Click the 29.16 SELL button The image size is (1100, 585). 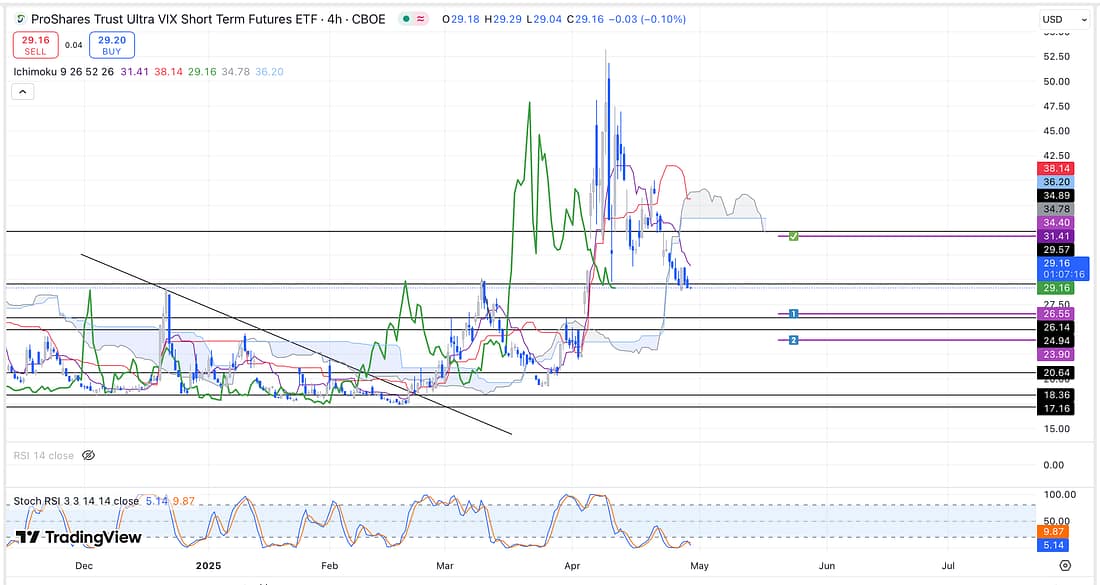pos(35,45)
